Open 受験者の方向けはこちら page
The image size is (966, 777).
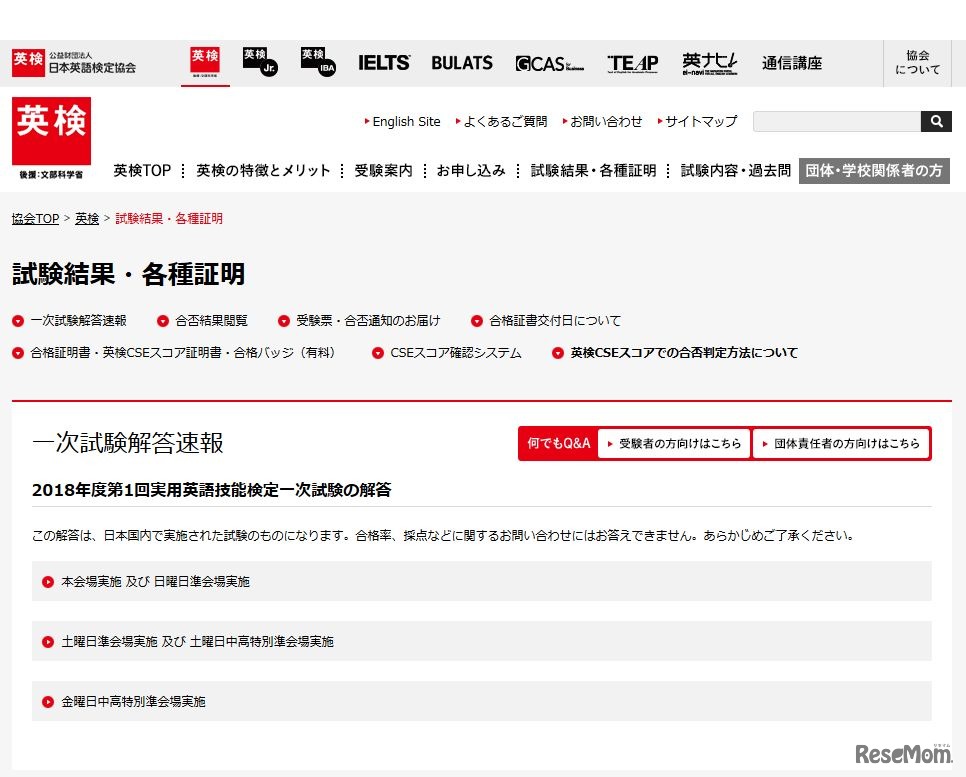pos(674,443)
